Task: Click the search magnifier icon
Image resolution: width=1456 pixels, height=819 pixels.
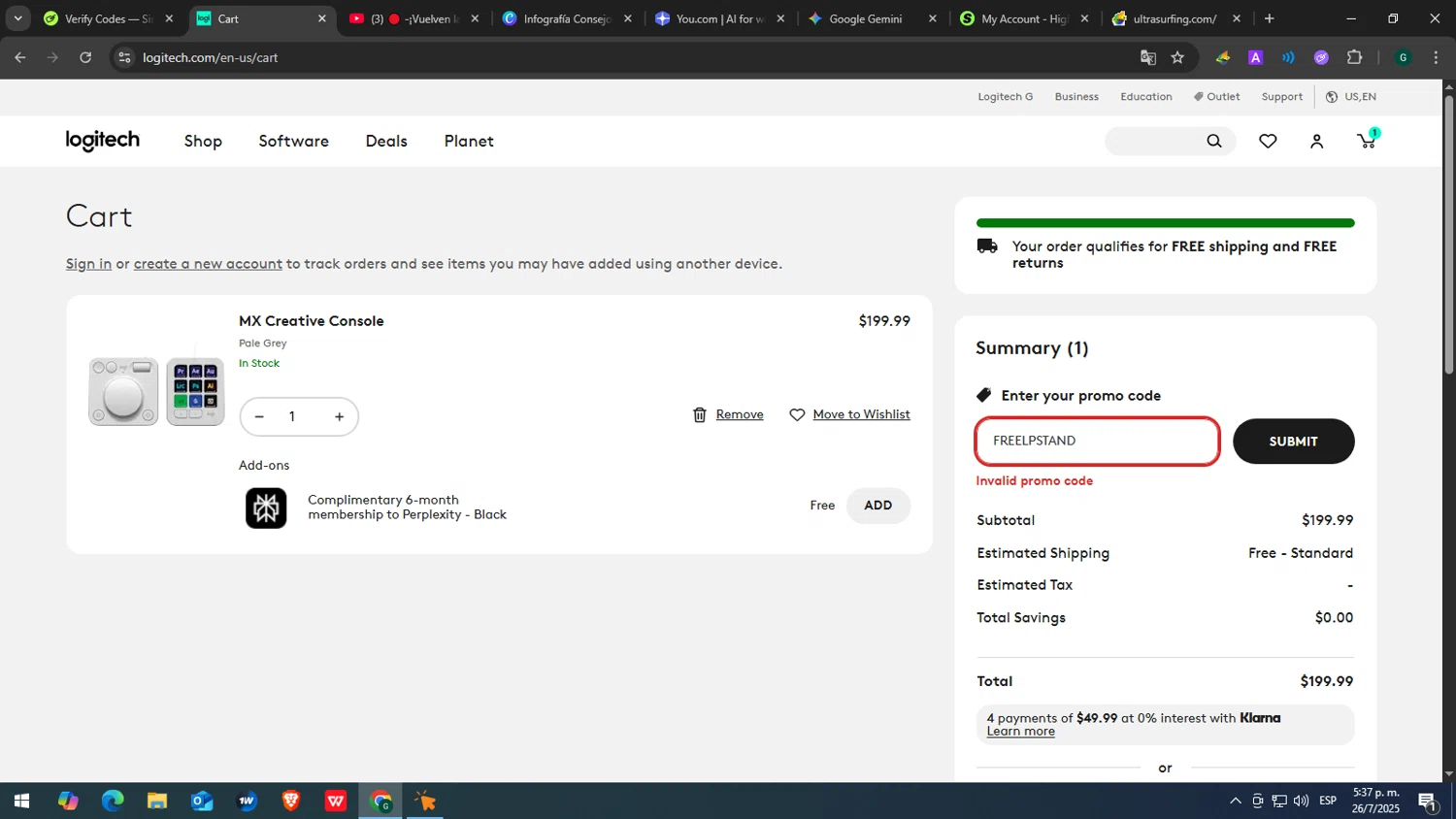Action: point(1213,142)
